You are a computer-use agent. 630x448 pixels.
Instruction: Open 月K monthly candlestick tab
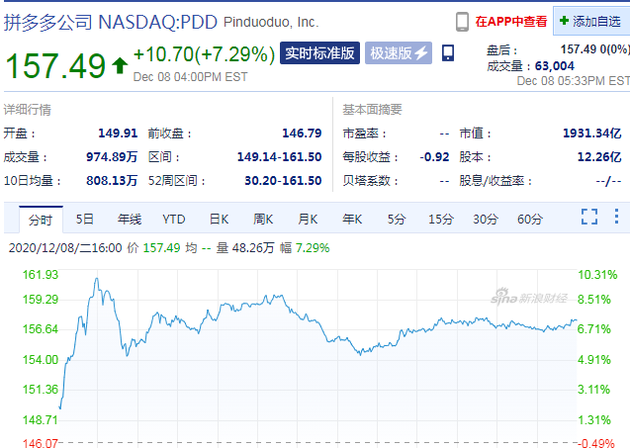point(308,219)
